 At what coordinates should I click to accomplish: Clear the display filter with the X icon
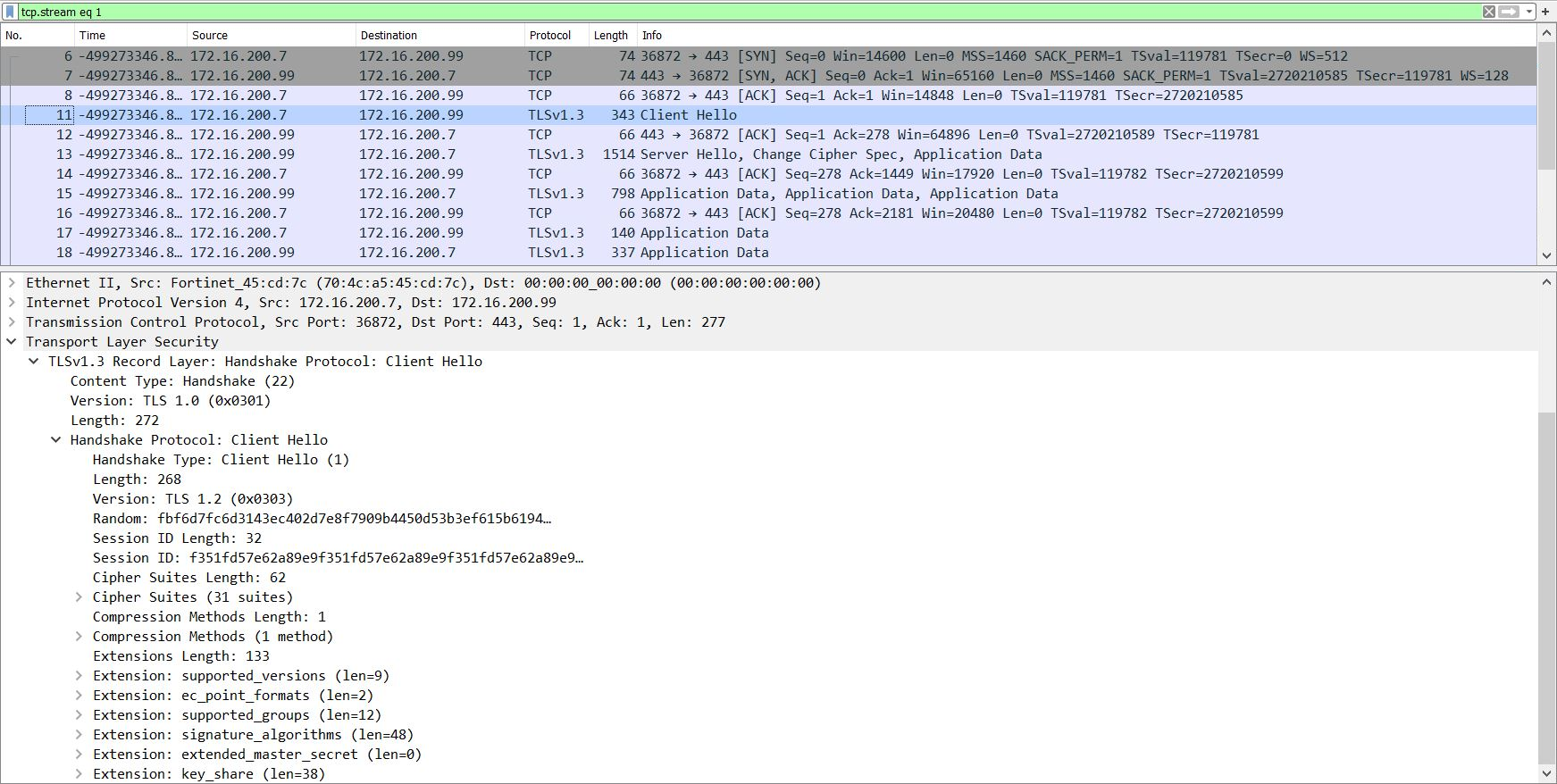coord(1488,12)
